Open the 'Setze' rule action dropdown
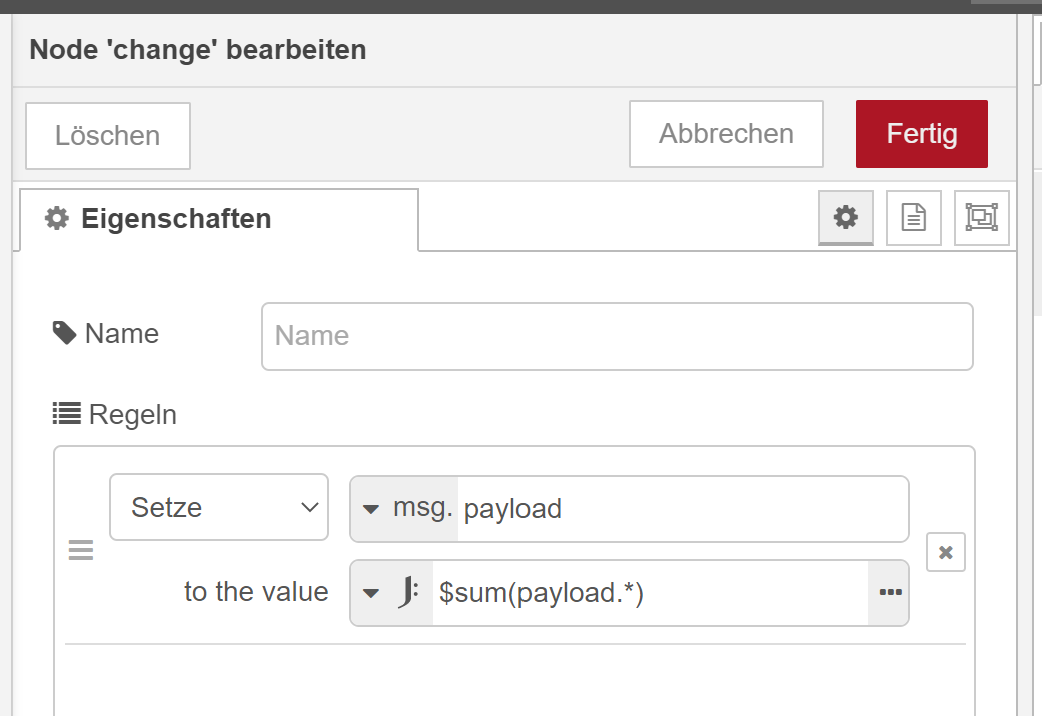The height and width of the screenshot is (716, 1042). click(218, 507)
